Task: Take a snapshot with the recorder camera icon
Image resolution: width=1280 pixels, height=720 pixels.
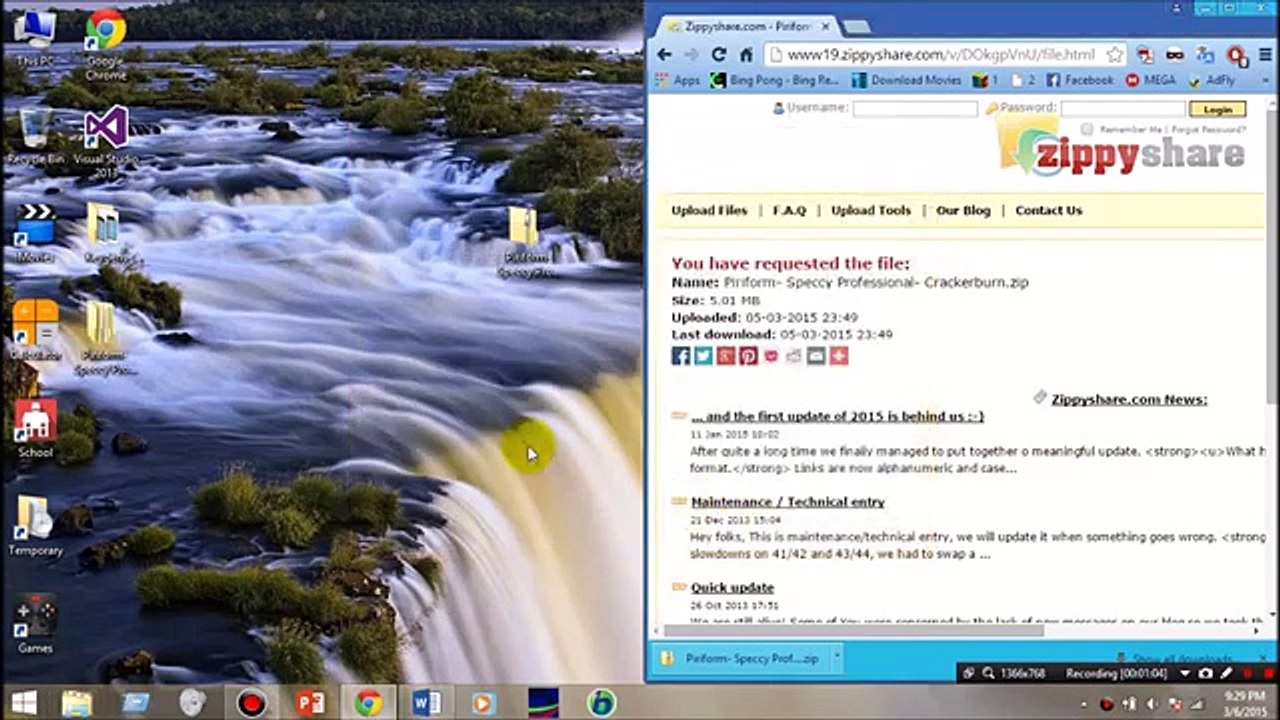Action: [x=1206, y=674]
